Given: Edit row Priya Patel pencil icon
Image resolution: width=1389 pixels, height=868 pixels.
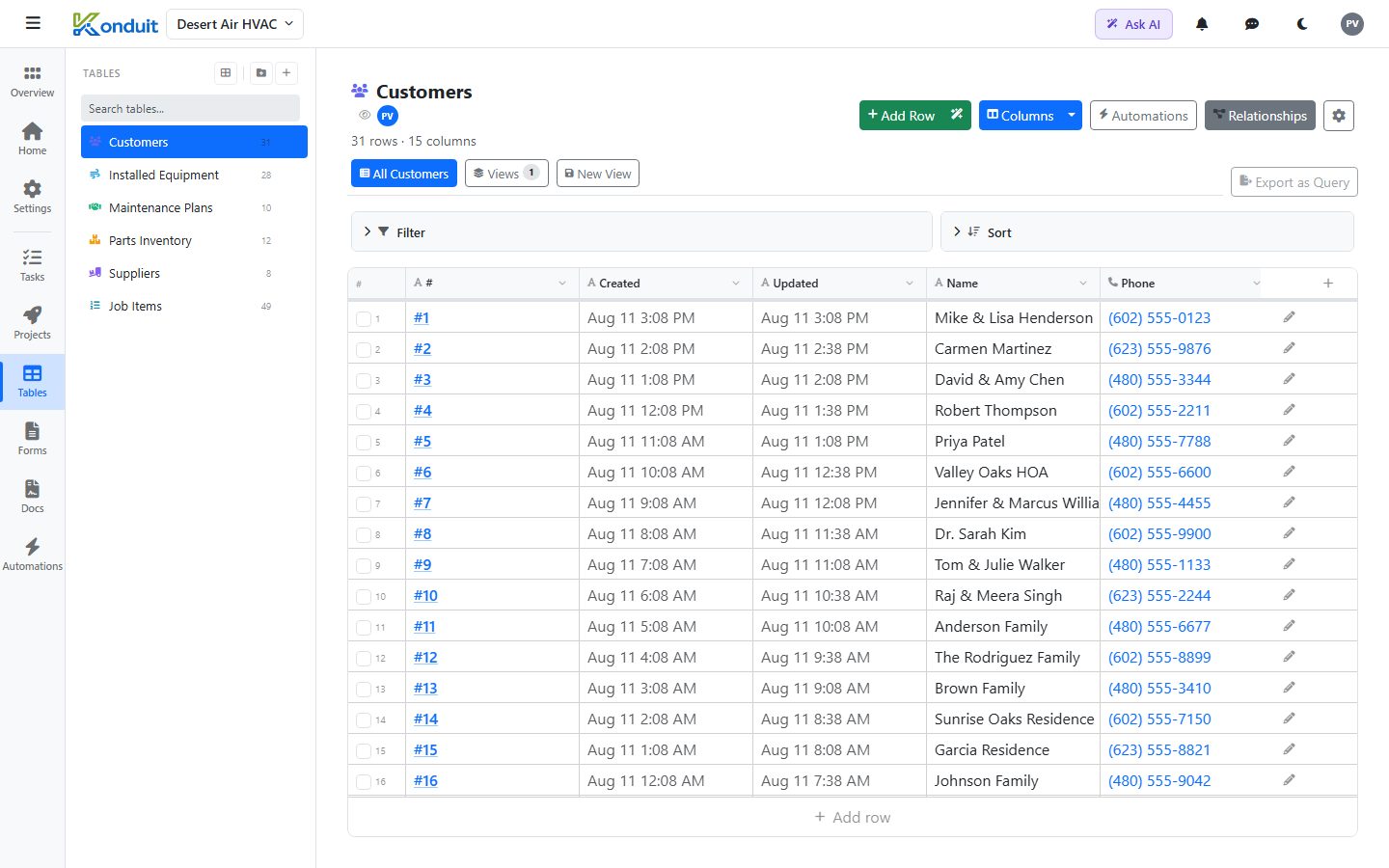Looking at the screenshot, I should 1289,441.
